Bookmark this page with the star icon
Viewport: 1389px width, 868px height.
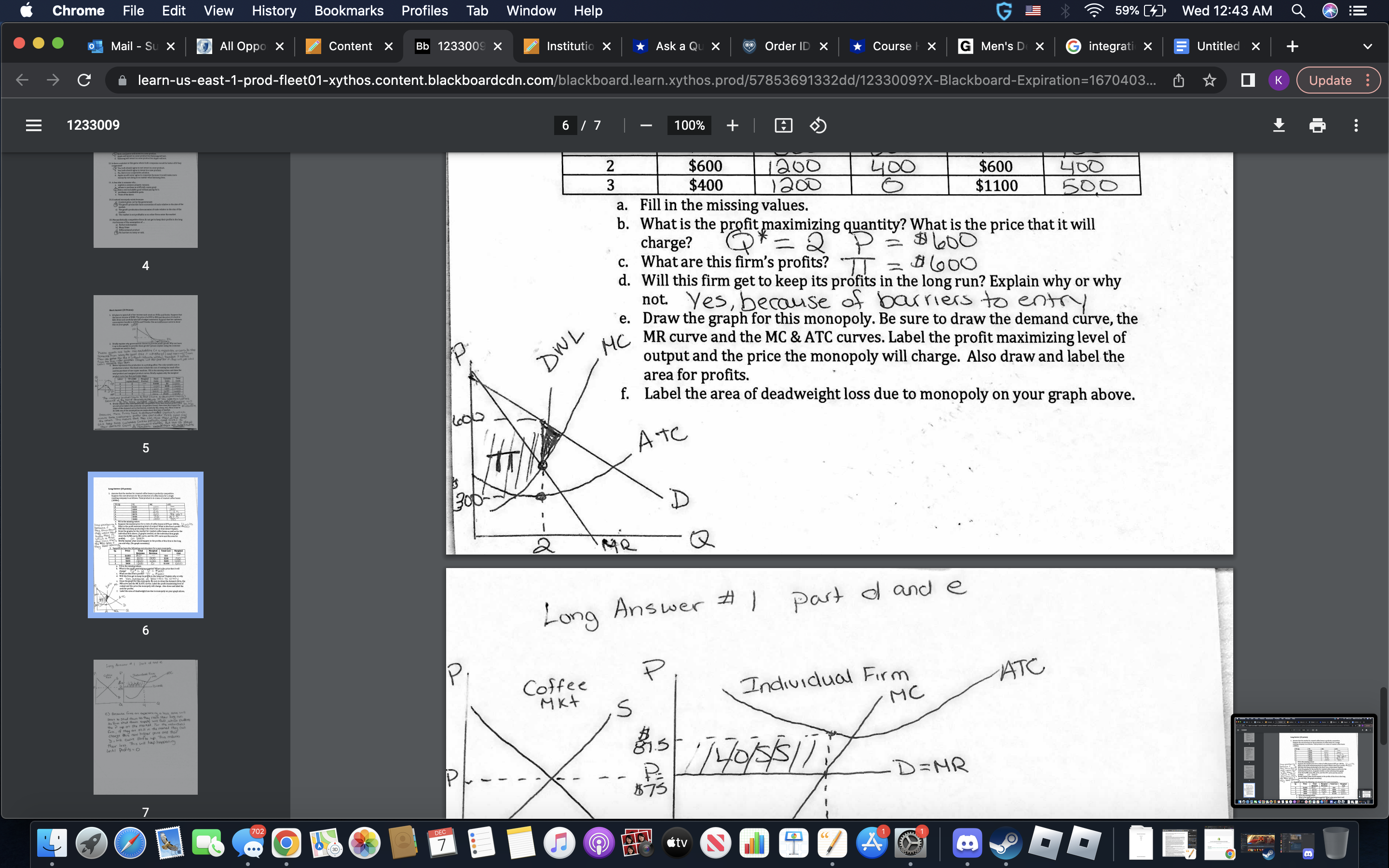point(1210,81)
